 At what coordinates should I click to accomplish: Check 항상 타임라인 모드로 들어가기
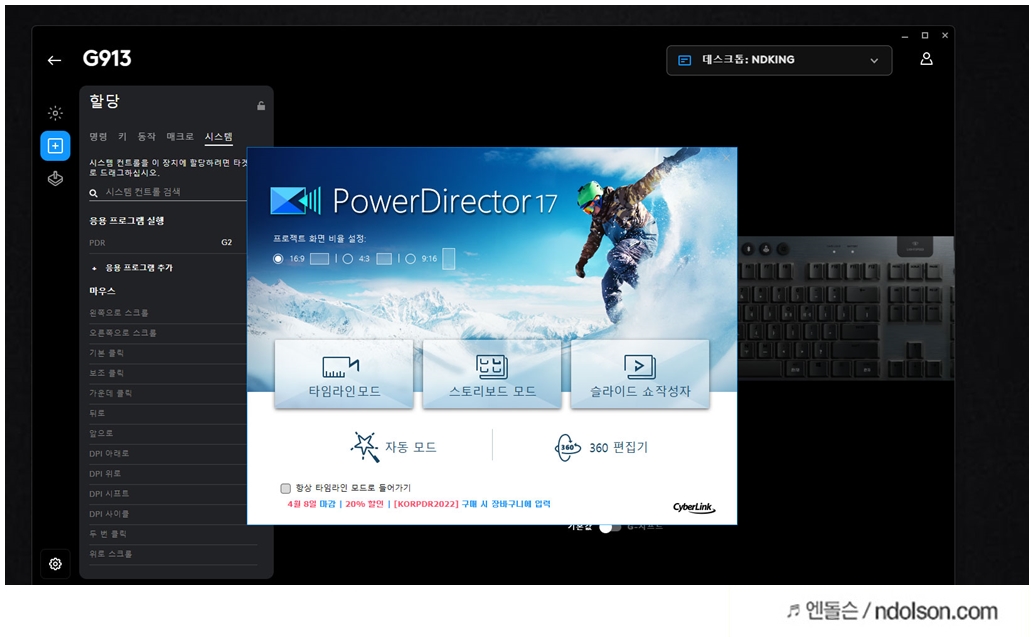click(286, 488)
